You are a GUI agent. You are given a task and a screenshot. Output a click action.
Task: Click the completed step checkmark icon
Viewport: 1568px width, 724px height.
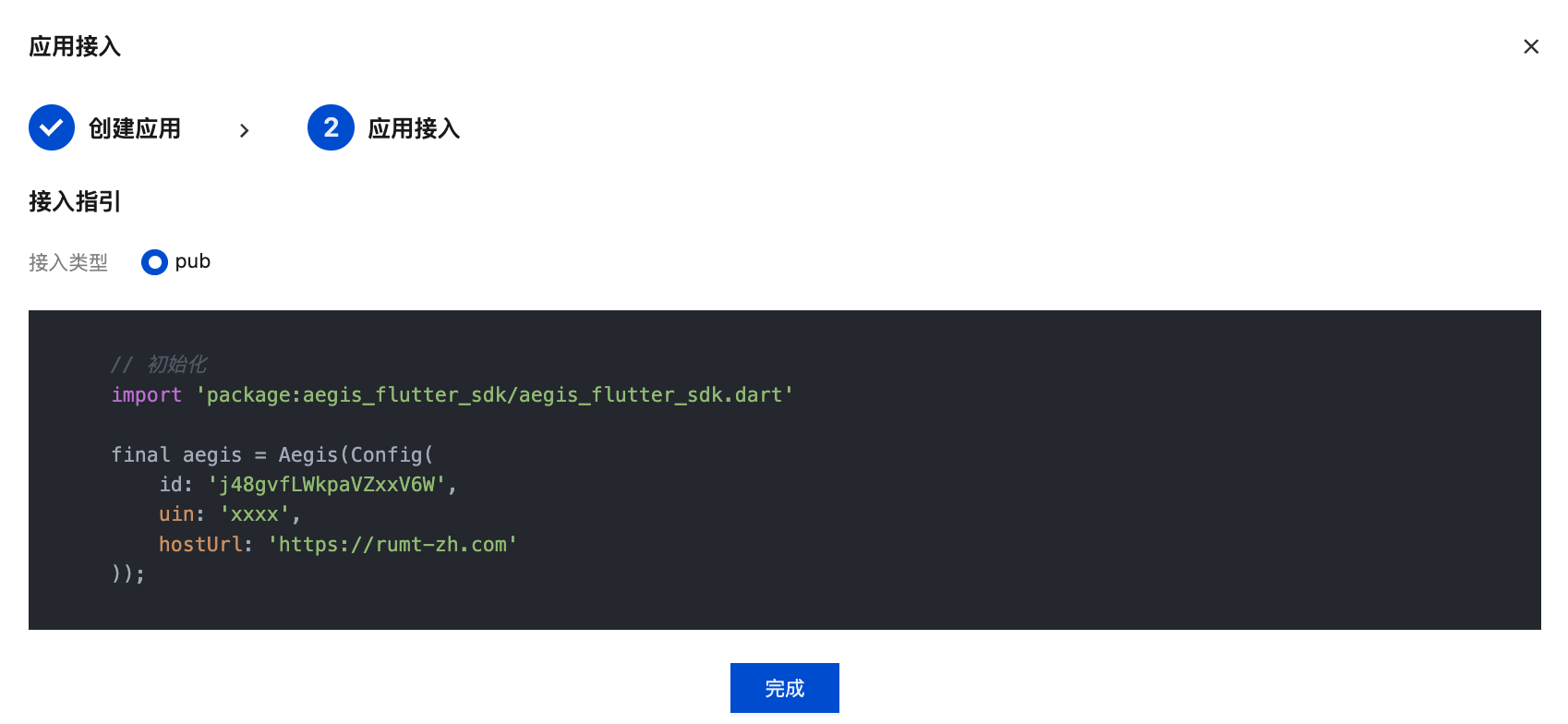tap(52, 127)
